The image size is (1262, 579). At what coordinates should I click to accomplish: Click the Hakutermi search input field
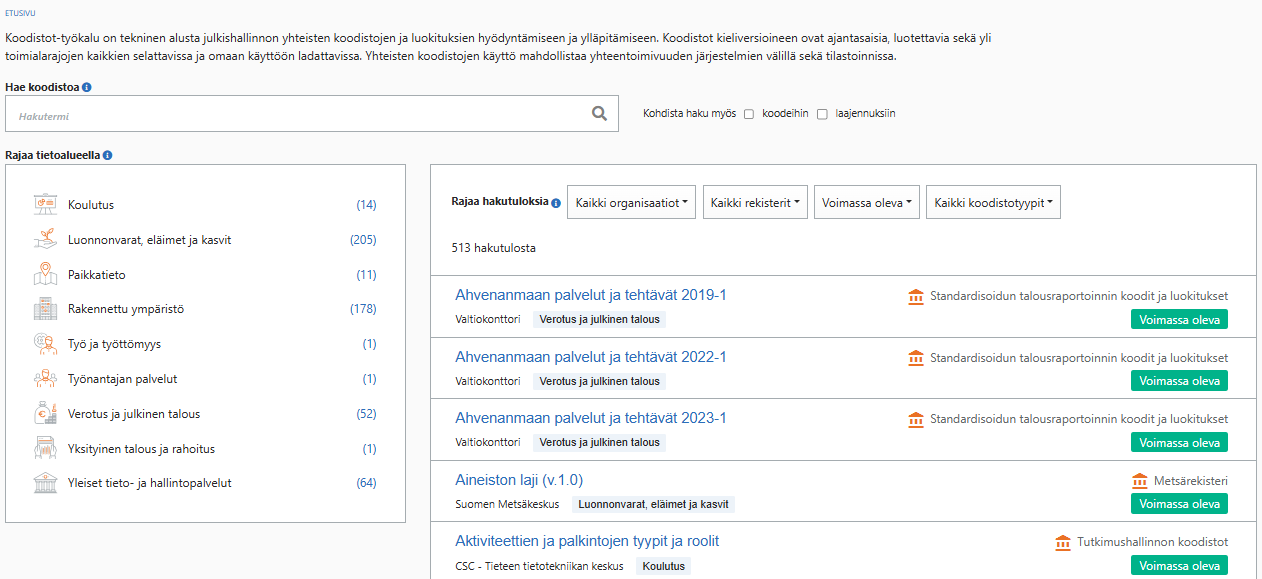(x=295, y=114)
